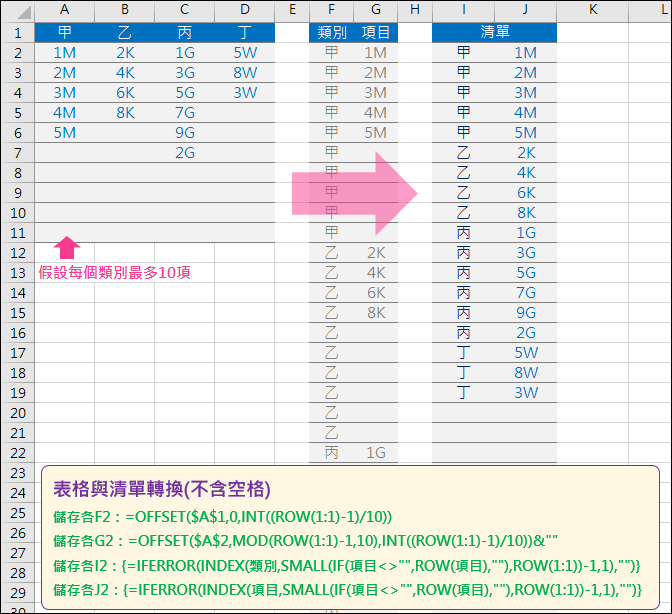
Task: Select row 13 header
Action: [x=18, y=273]
